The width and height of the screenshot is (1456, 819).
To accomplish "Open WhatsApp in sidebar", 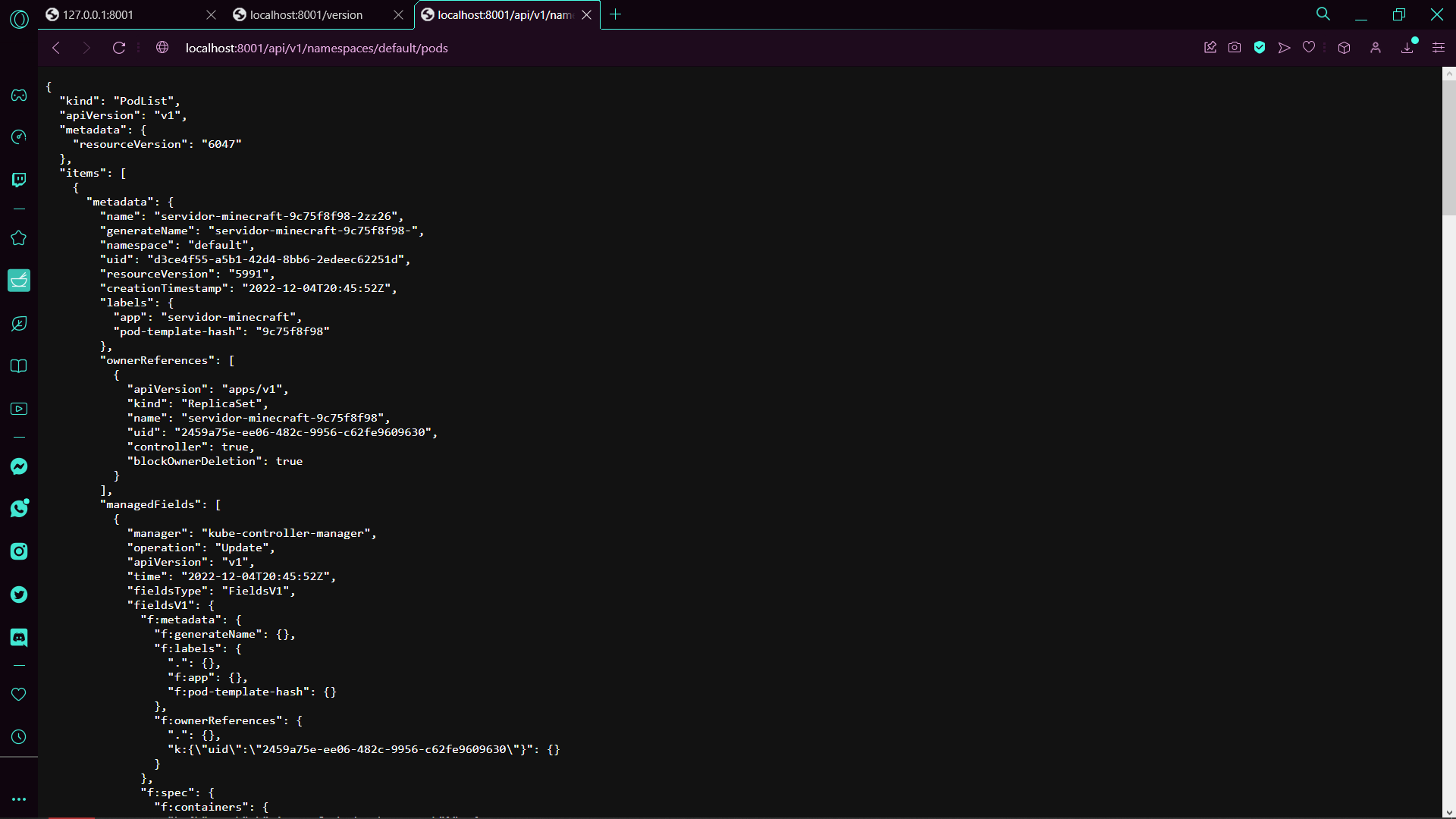I will [19, 508].
